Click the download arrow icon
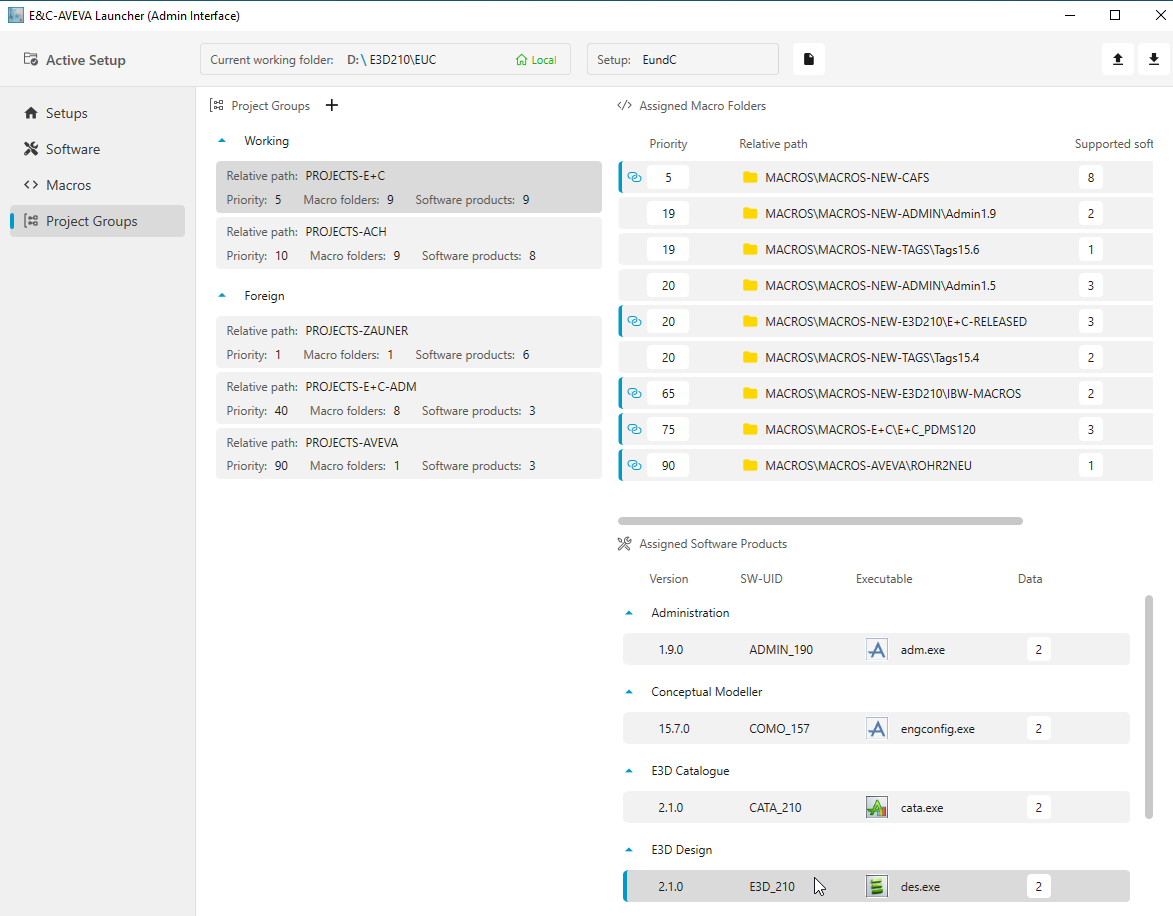The width and height of the screenshot is (1173, 916). [x=1154, y=59]
